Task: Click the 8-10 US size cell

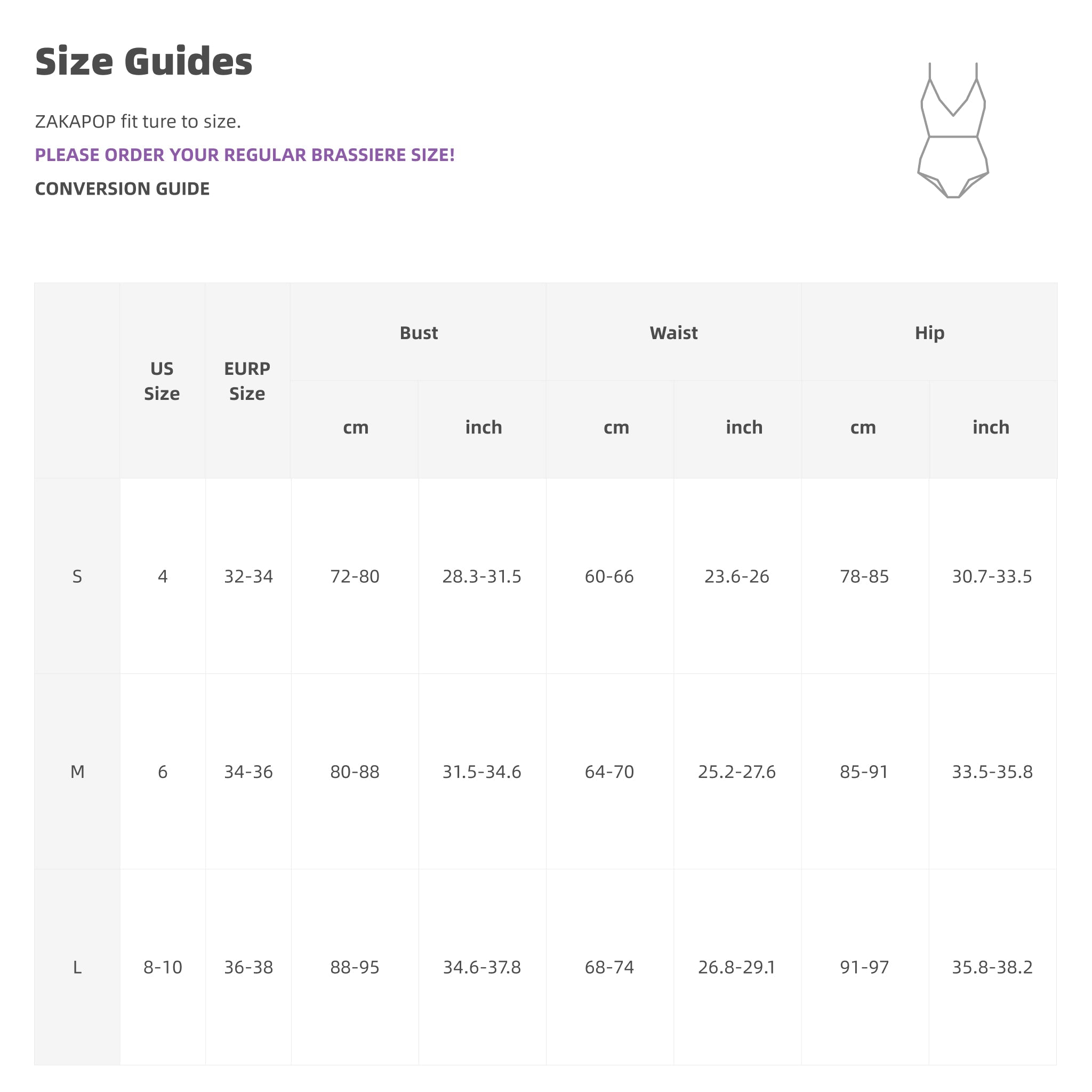Action: coord(163,967)
